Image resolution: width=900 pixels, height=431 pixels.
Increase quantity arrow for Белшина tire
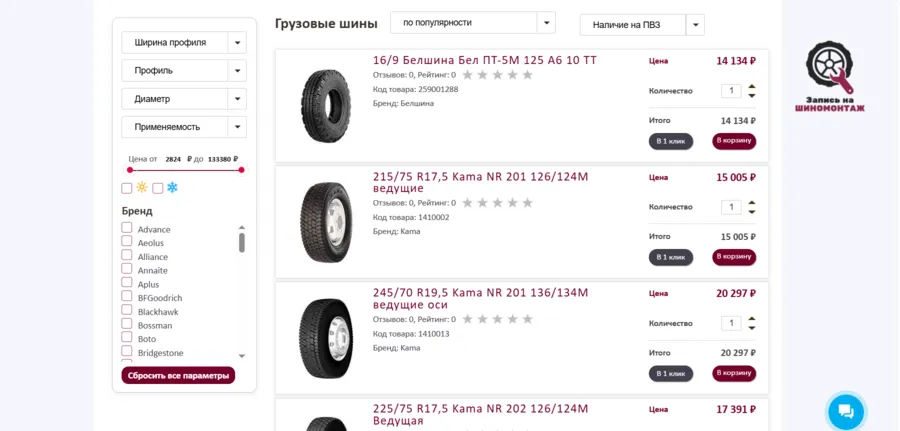(752, 87)
